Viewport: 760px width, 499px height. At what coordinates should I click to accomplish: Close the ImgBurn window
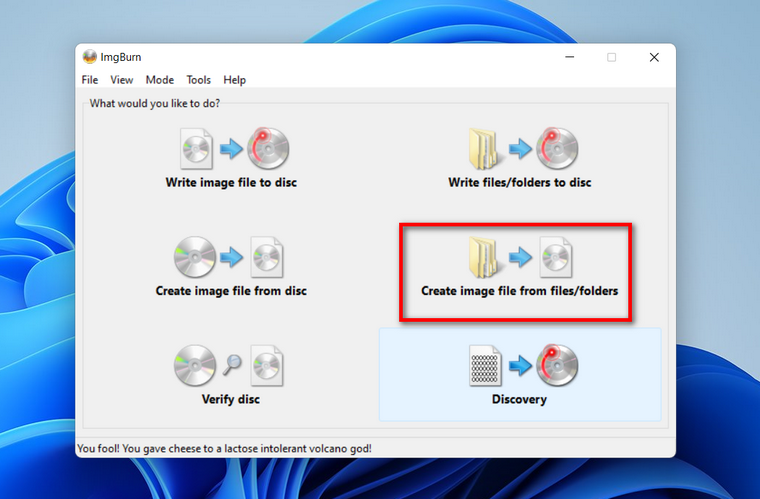coord(654,57)
